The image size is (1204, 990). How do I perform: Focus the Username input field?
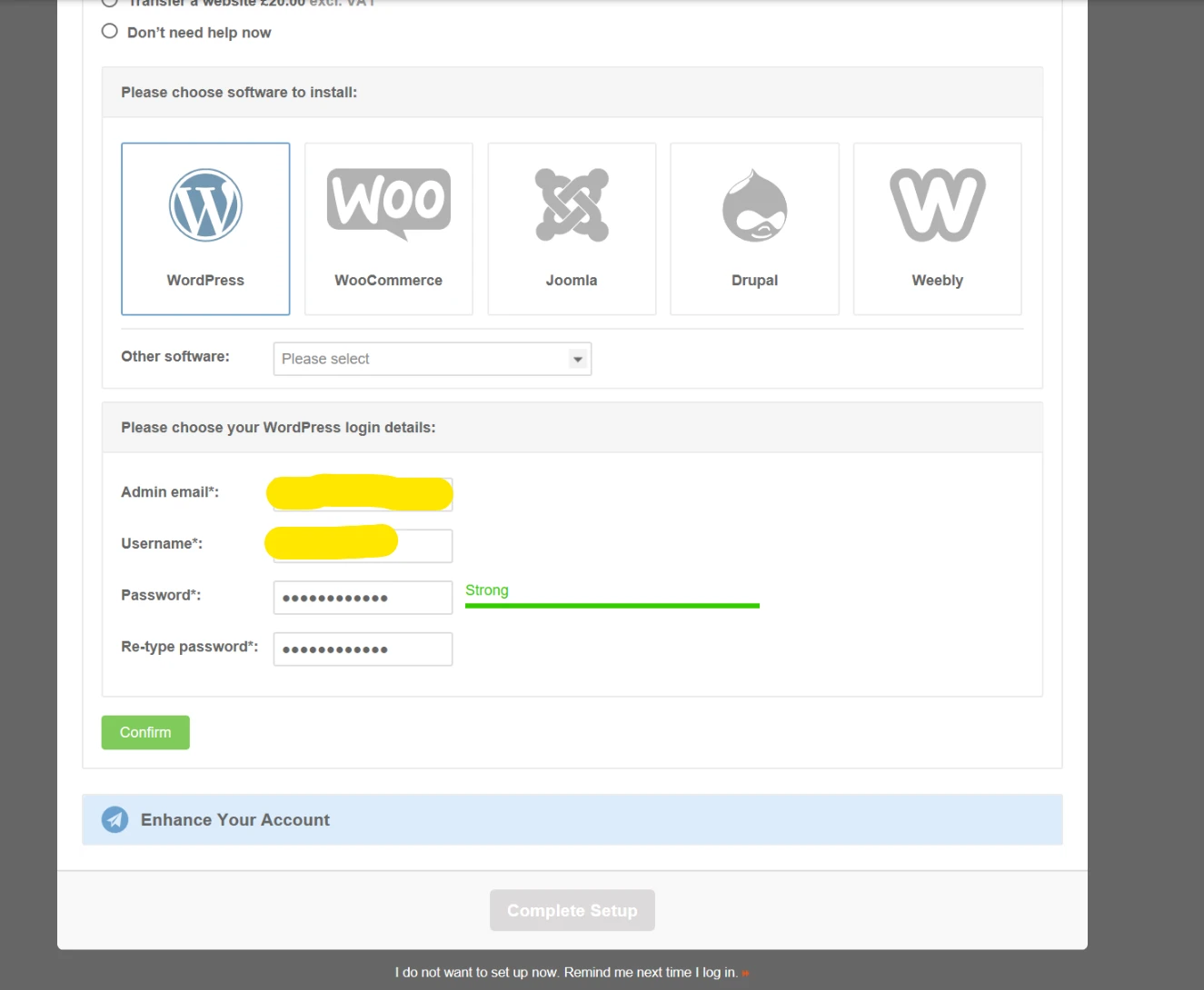tap(363, 546)
